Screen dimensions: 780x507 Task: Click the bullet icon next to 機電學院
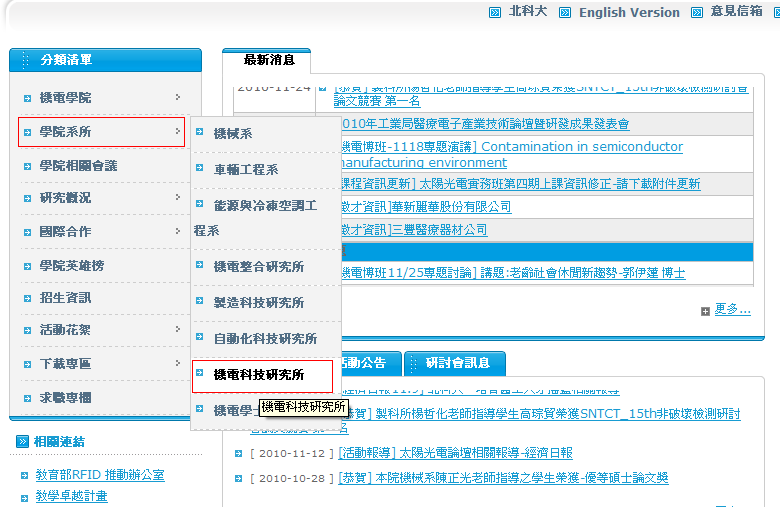tap(27, 99)
